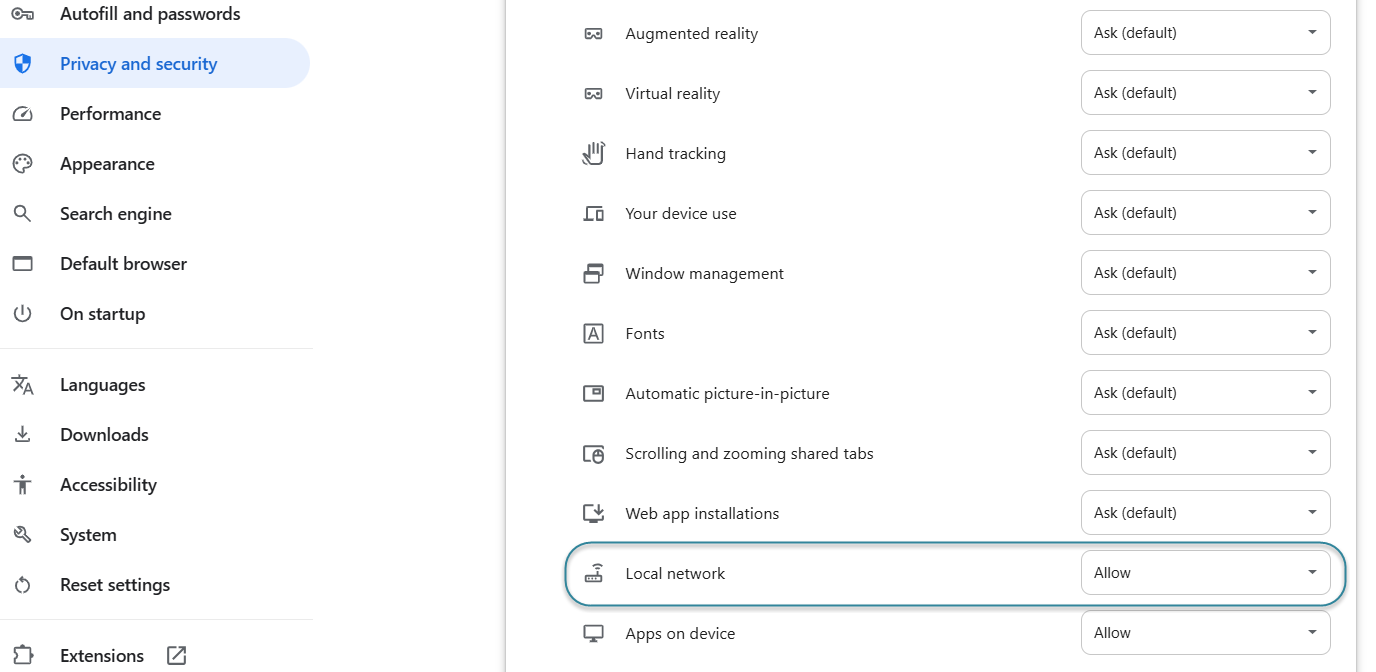Click the Languages translate icon
This screenshot has width=1376, height=672.
coord(22,385)
